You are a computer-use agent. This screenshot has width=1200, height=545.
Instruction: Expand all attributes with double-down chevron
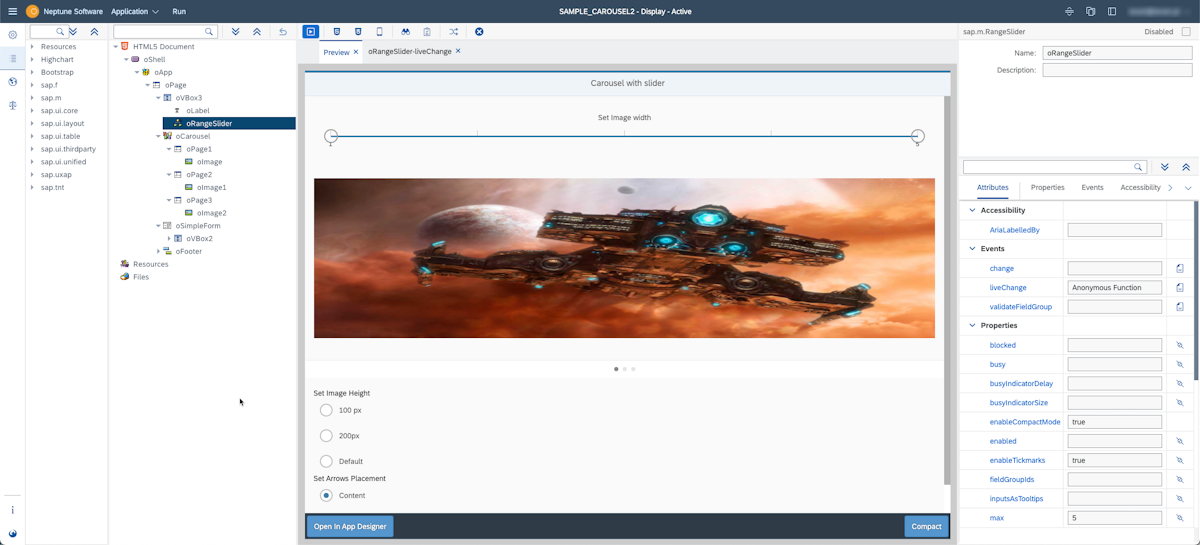1165,167
